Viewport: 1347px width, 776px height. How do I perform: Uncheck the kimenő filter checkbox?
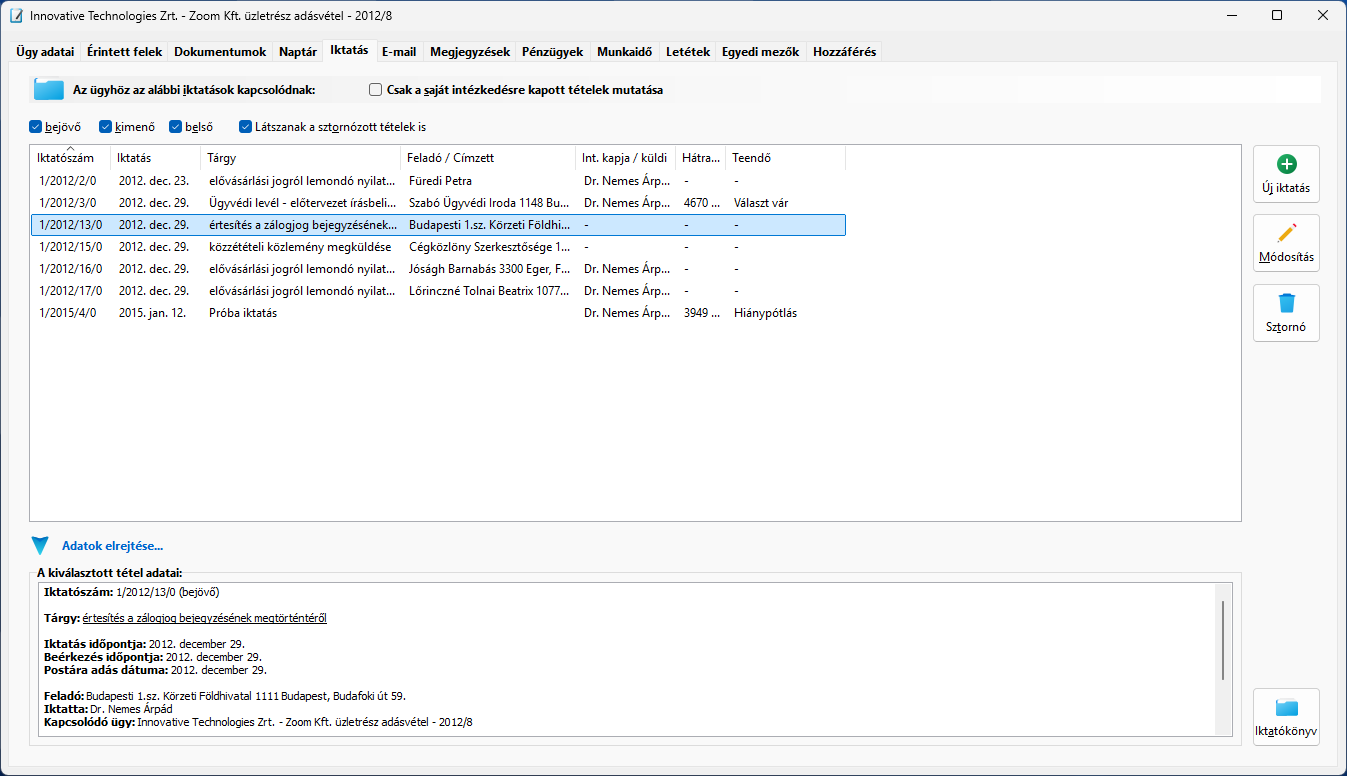(106, 127)
